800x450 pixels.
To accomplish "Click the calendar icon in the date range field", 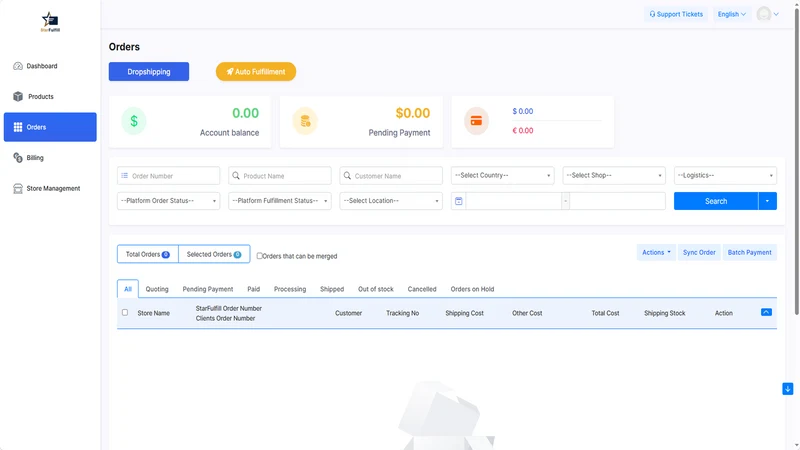I will point(459,201).
